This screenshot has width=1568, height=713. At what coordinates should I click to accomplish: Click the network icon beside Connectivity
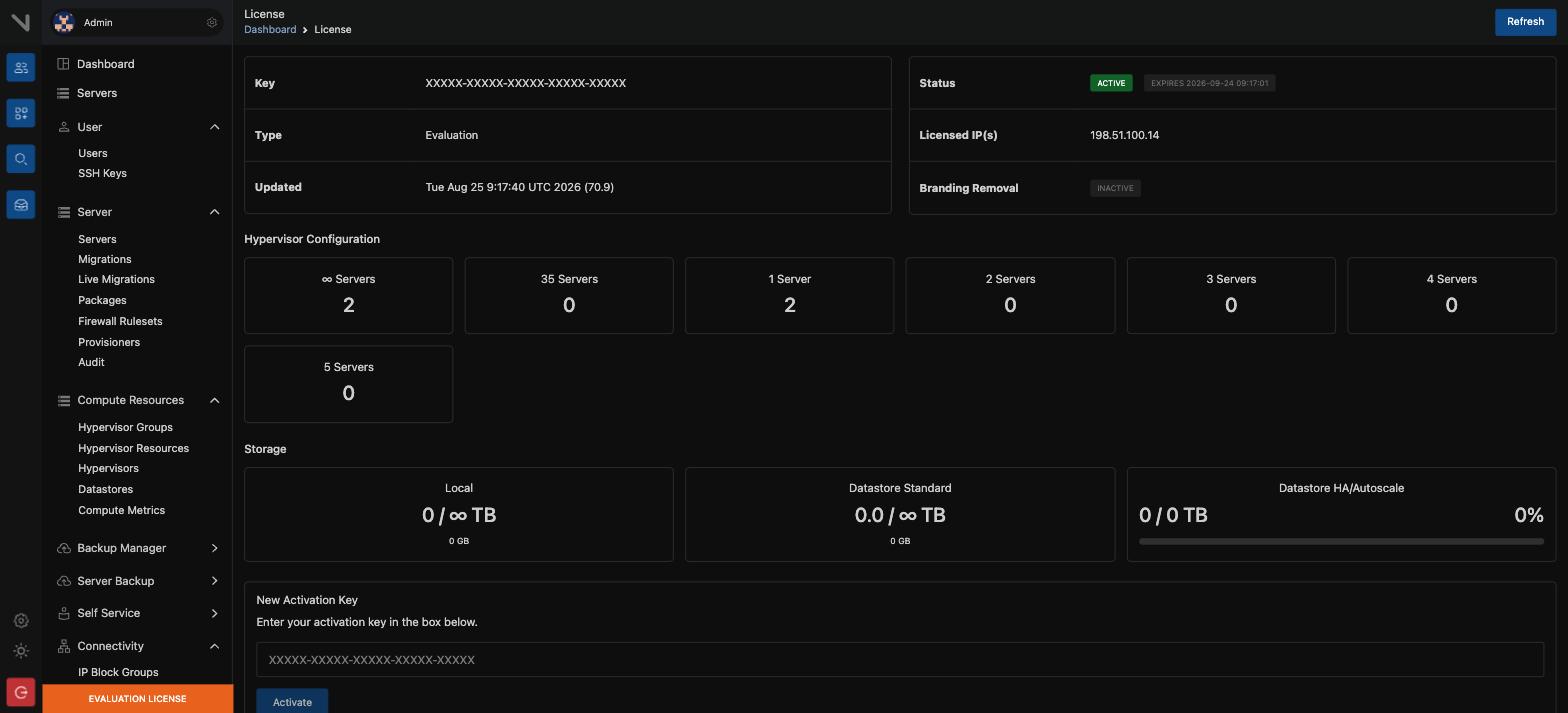click(63, 646)
